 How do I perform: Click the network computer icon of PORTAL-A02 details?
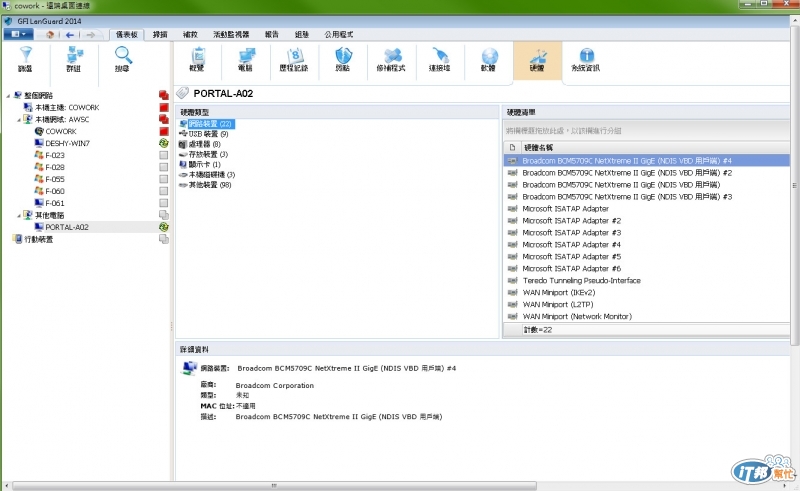point(189,368)
